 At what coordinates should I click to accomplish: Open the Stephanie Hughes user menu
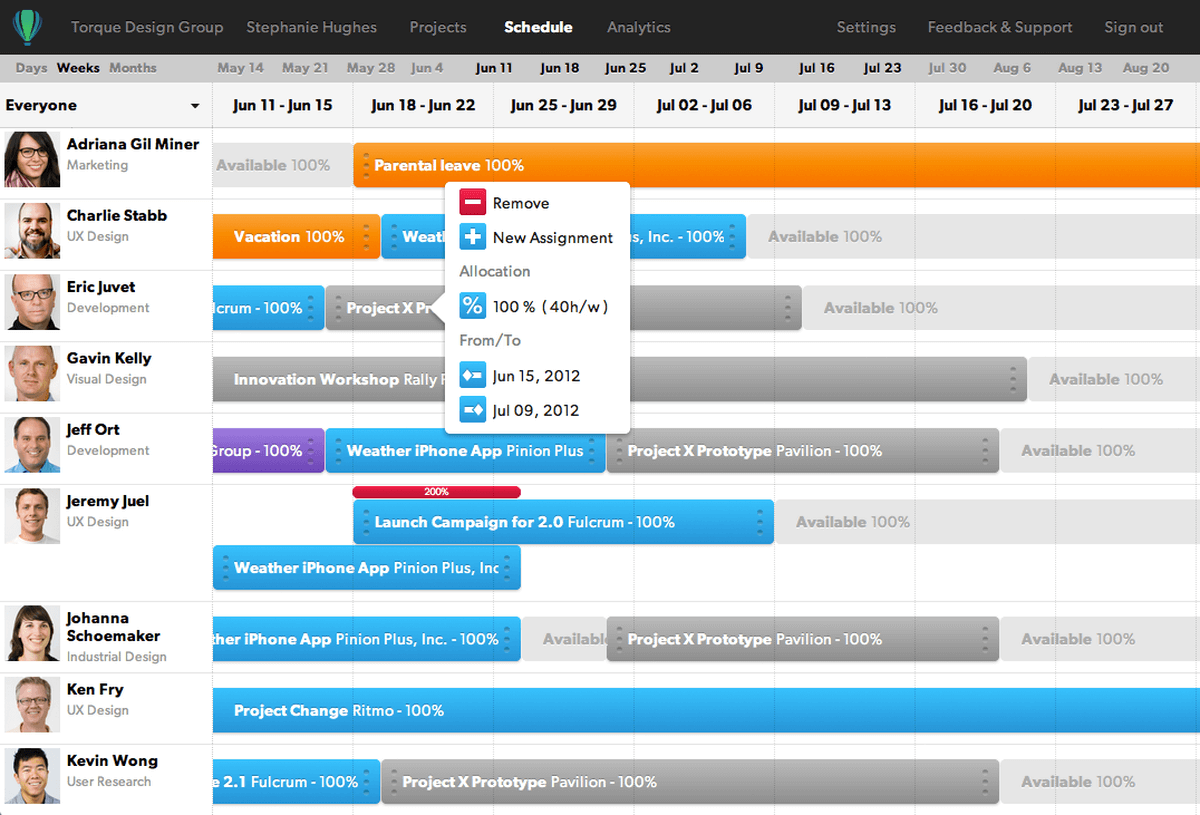pyautogui.click(x=311, y=27)
